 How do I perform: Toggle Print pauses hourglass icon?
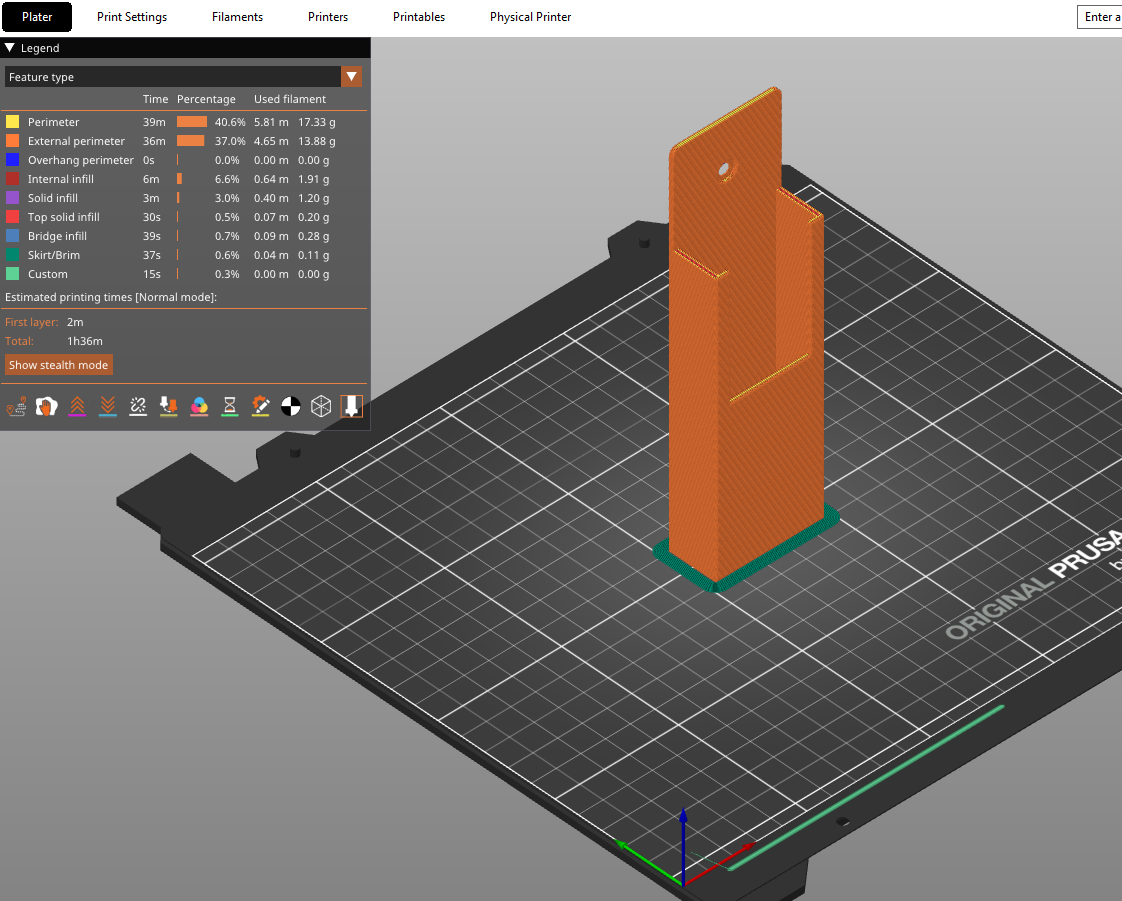click(x=230, y=406)
